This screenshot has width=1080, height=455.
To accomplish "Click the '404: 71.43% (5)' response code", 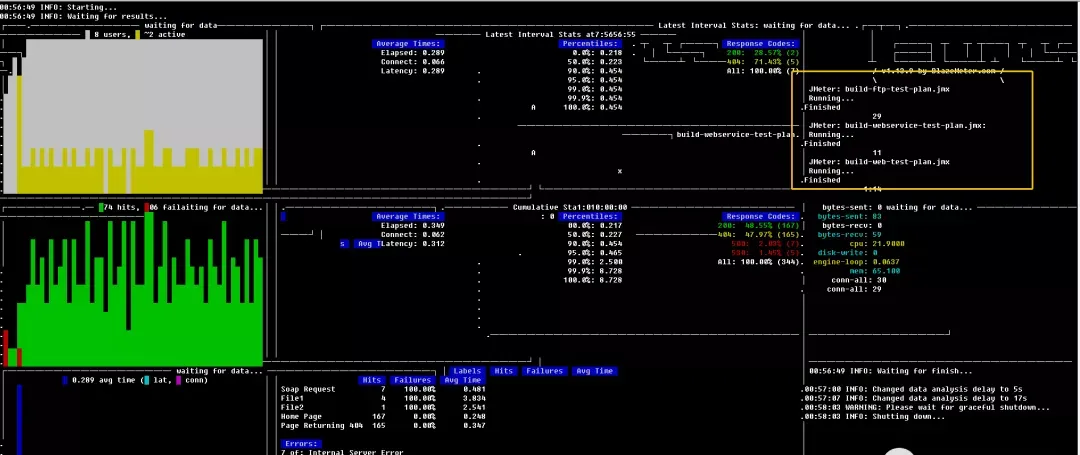I will 765,61.
